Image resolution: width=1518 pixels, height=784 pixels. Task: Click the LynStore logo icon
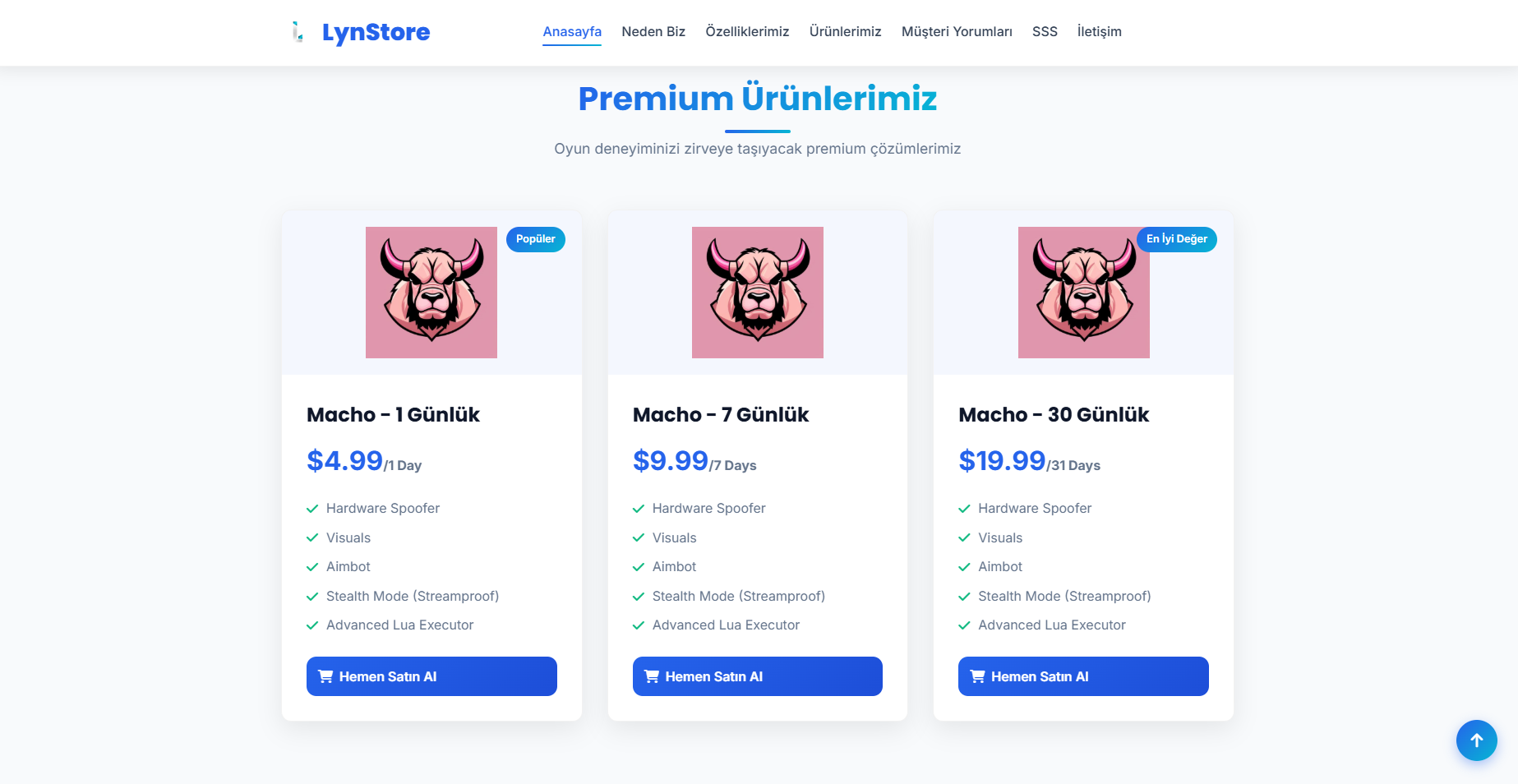(298, 32)
